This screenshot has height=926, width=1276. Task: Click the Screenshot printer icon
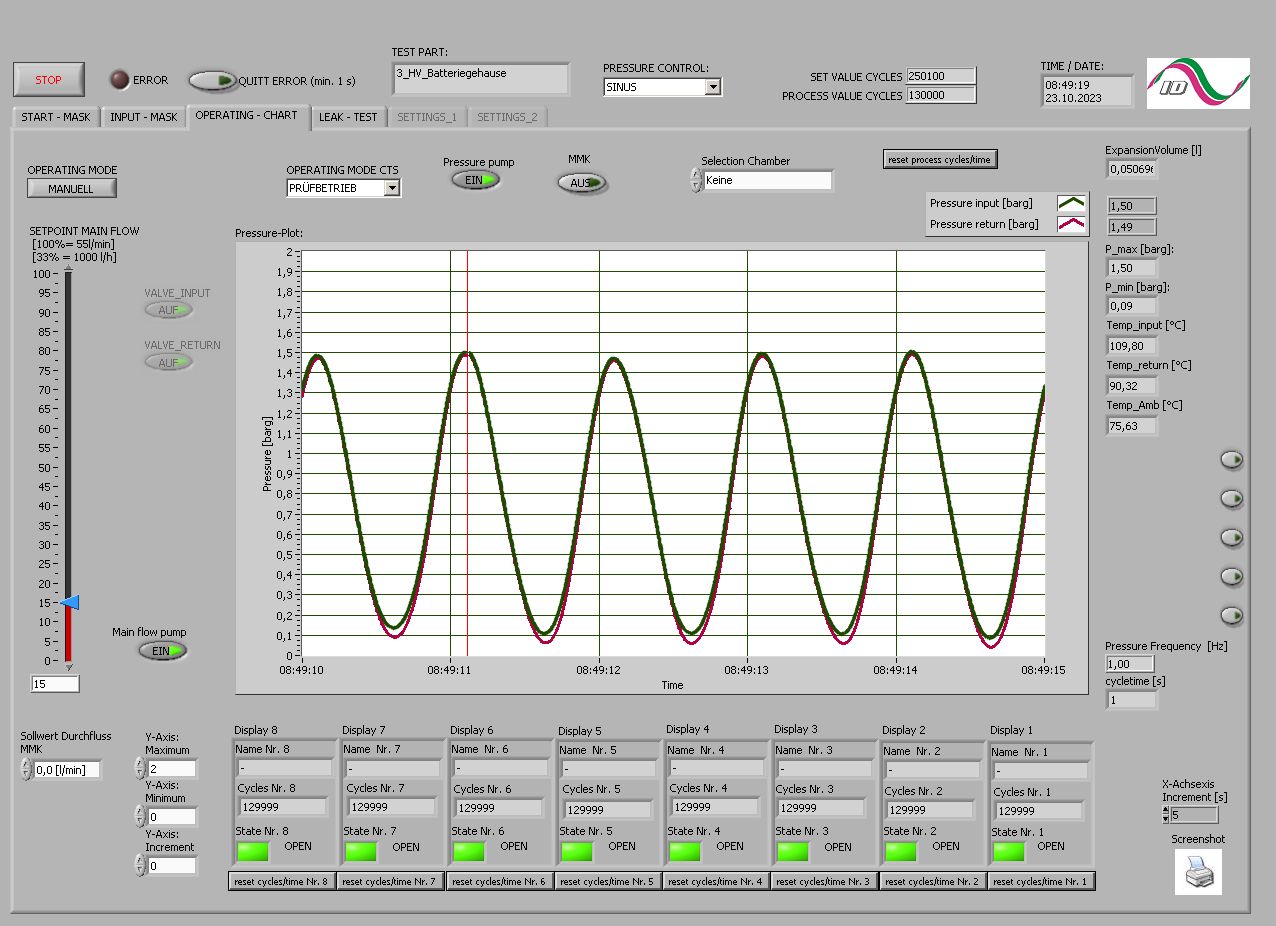point(1198,872)
